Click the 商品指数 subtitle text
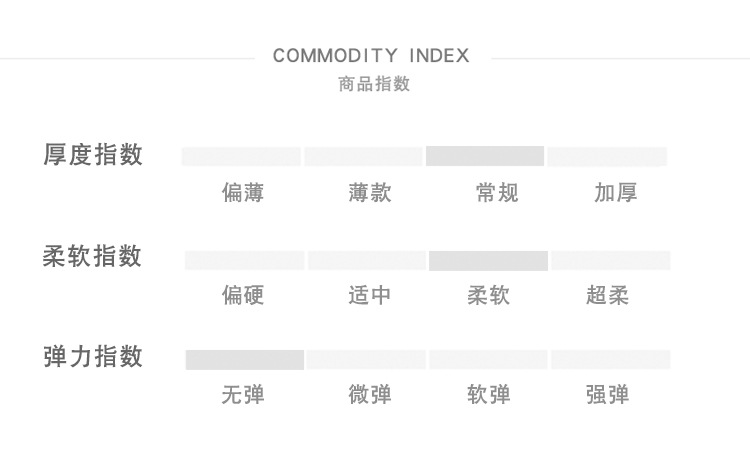This screenshot has width=750, height=474. tap(374, 84)
